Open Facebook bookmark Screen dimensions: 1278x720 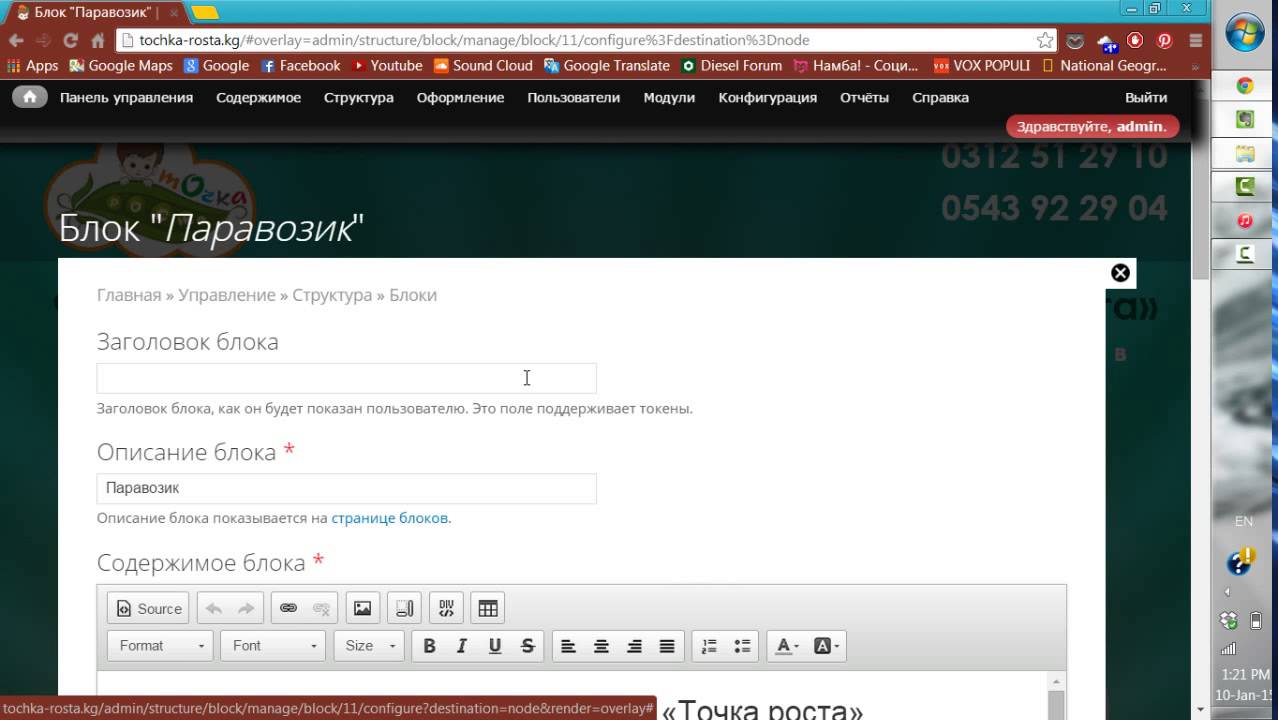tap(301, 65)
